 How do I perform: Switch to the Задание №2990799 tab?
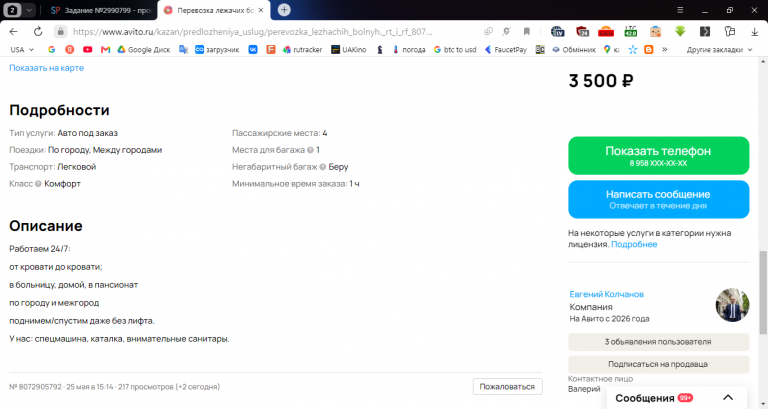point(101,10)
